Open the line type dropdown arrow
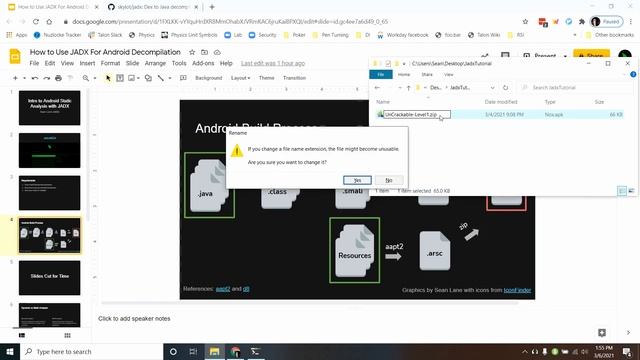The height and width of the screenshot is (360, 640). [x=170, y=78]
